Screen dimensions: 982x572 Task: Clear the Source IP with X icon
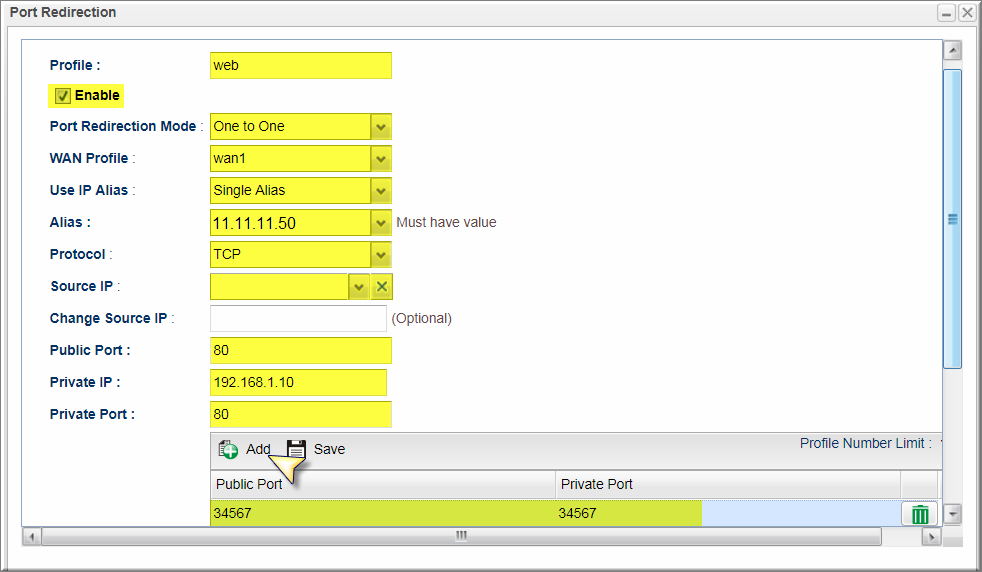click(382, 287)
